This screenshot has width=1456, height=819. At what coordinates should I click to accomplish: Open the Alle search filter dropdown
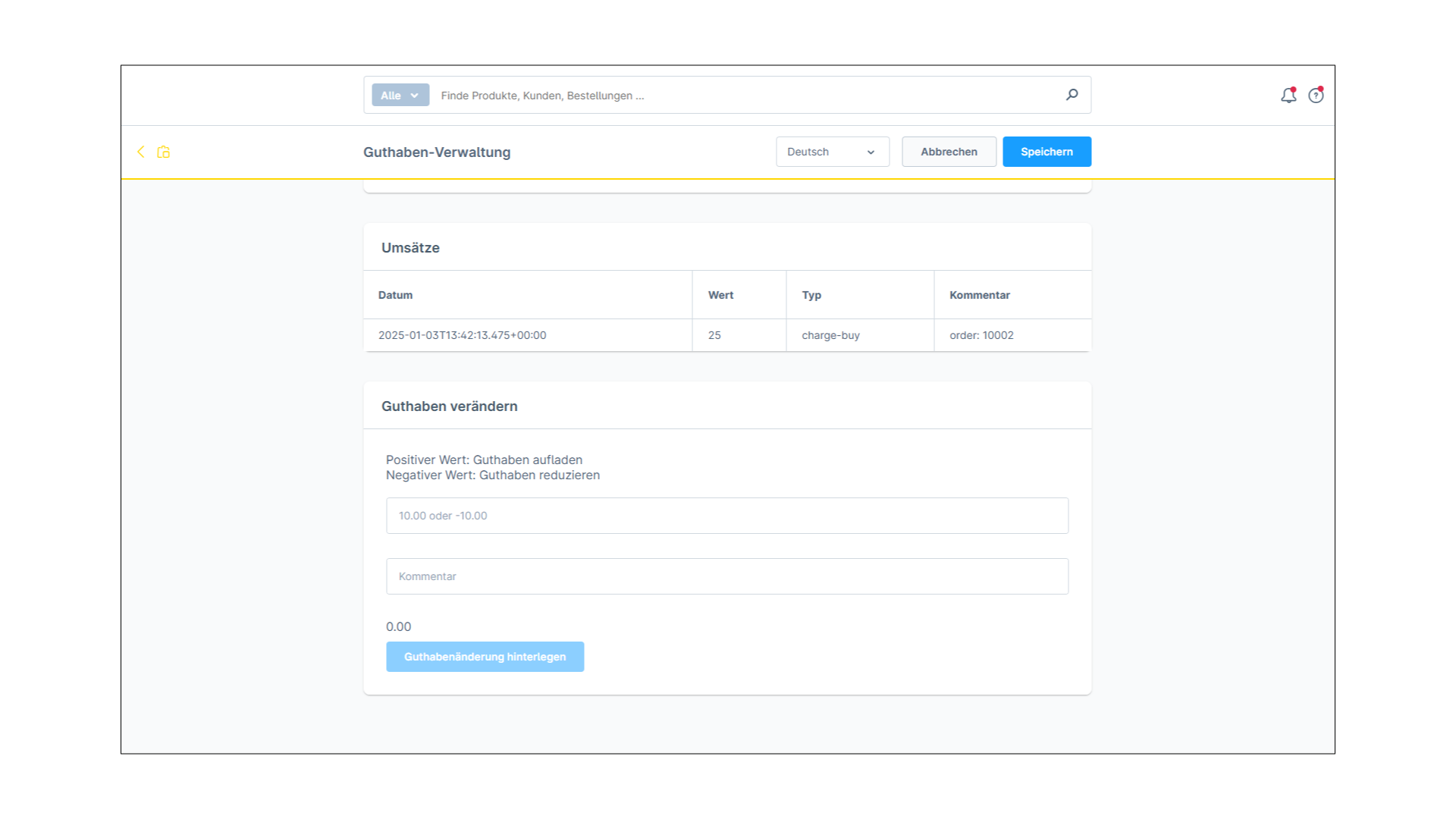click(400, 95)
